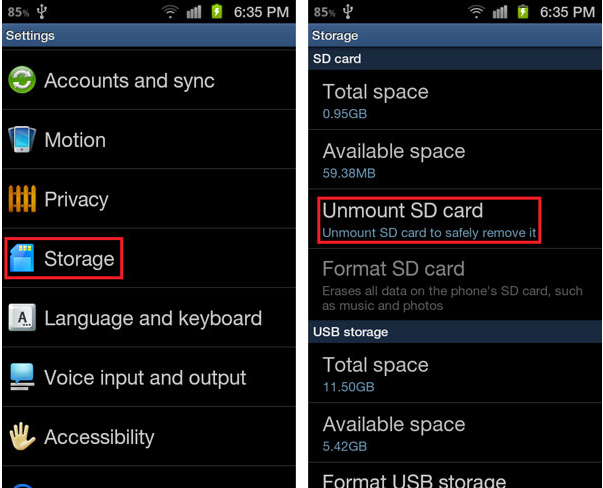The width and height of the screenshot is (603, 488).
Task: Tap the Accessibility hand icon
Action: tap(22, 437)
